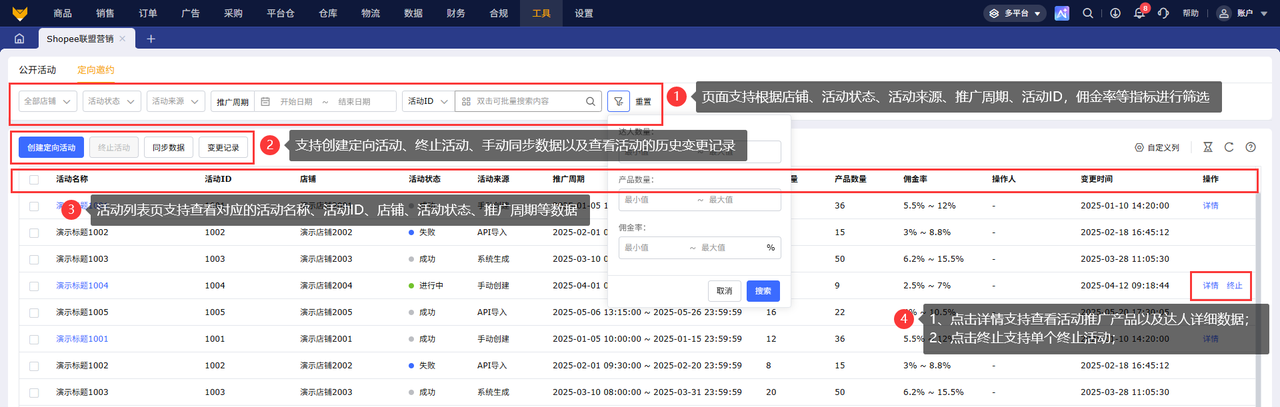Screen dimensions: 1280x407
Task: Tick checkbox for first 演示标题1002 row
Action: (x=34, y=232)
